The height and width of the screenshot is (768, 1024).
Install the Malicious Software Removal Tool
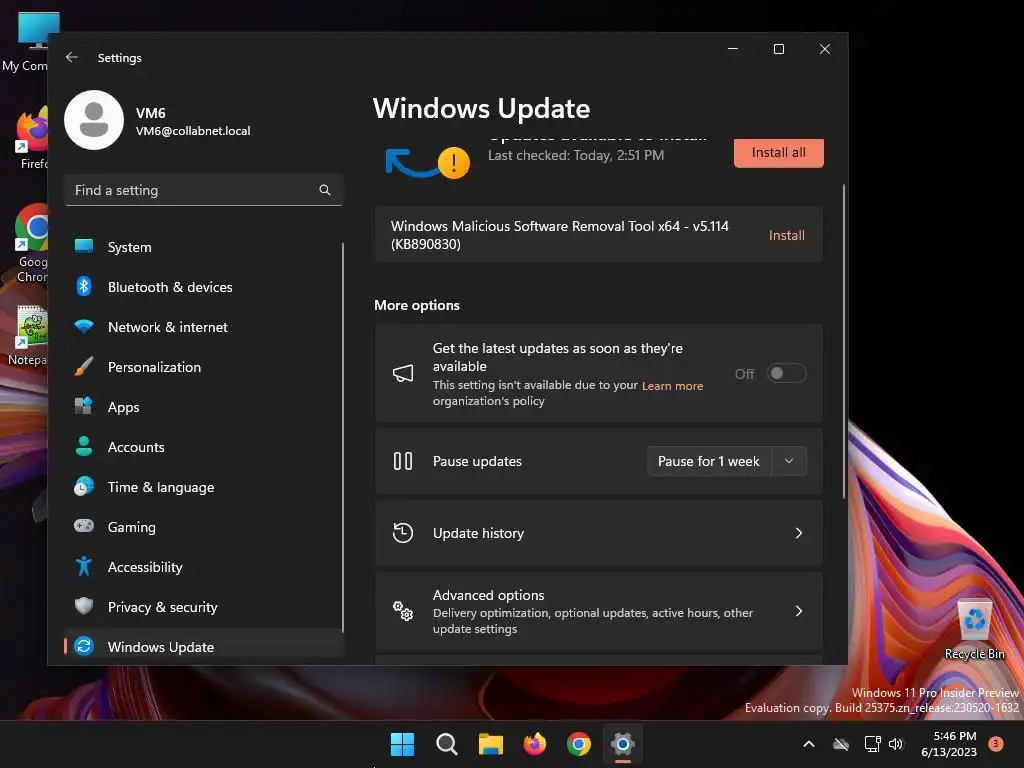pyautogui.click(x=786, y=235)
